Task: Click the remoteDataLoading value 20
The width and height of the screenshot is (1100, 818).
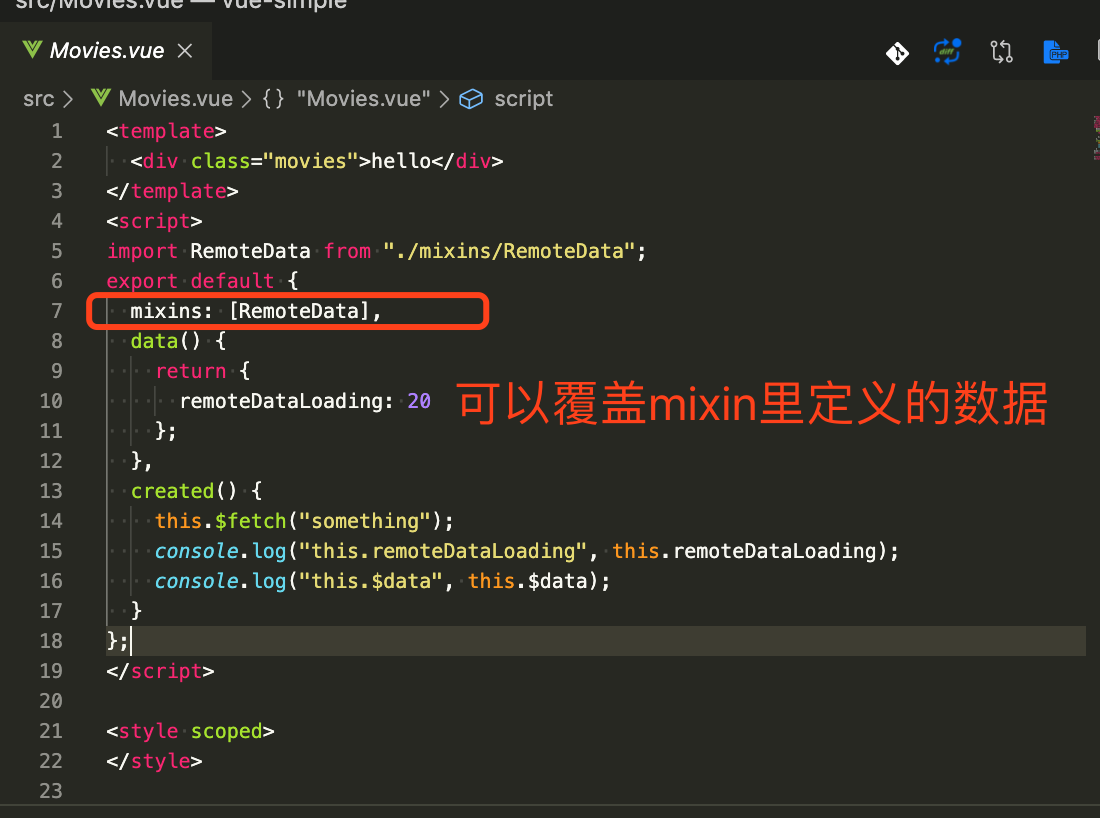Action: point(419,401)
